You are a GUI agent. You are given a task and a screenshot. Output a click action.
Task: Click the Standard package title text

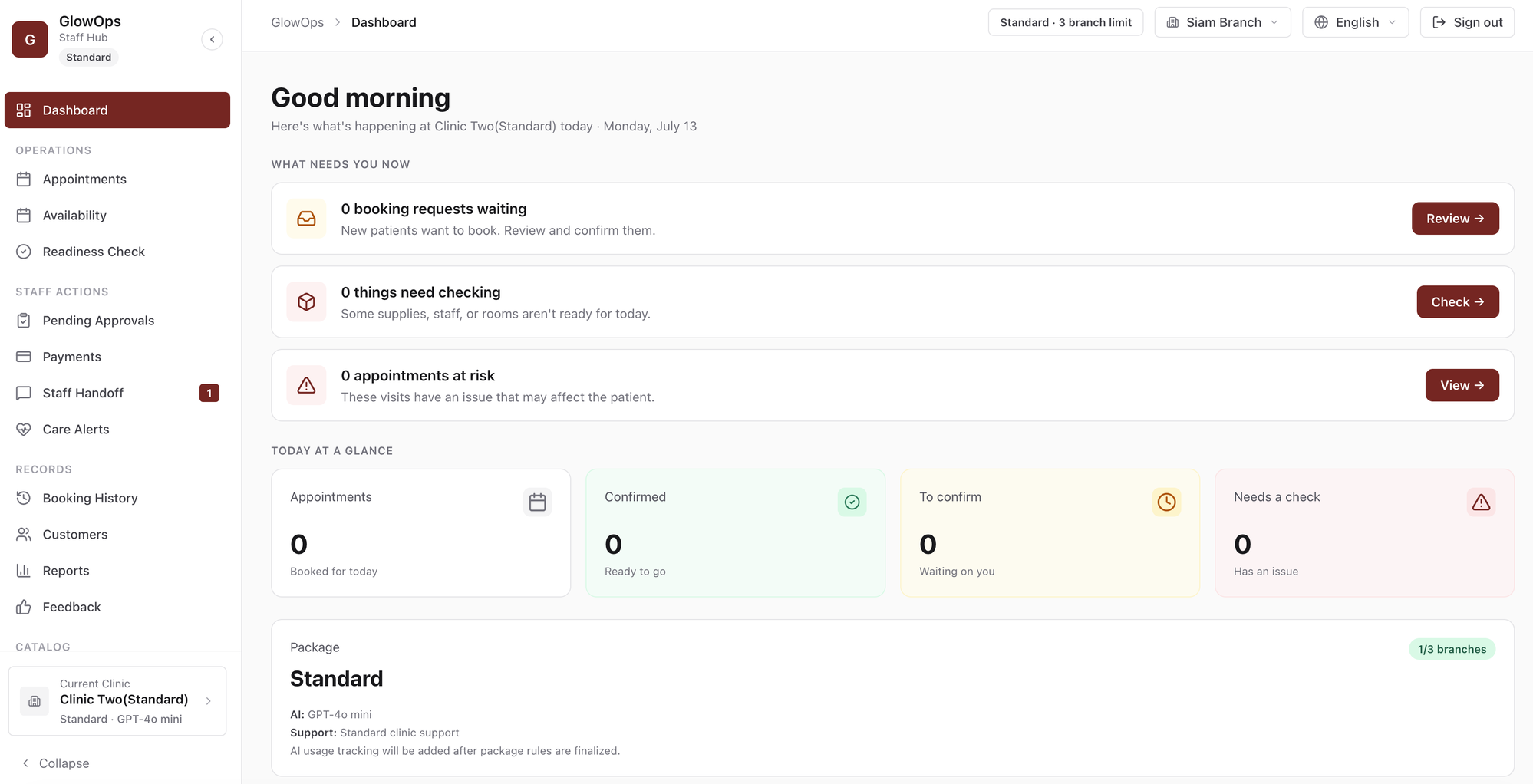click(x=336, y=679)
